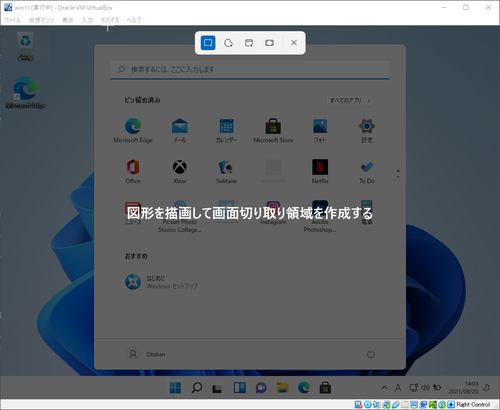Open the 仮想マシン menu
The image size is (500, 410).
coord(41,20)
